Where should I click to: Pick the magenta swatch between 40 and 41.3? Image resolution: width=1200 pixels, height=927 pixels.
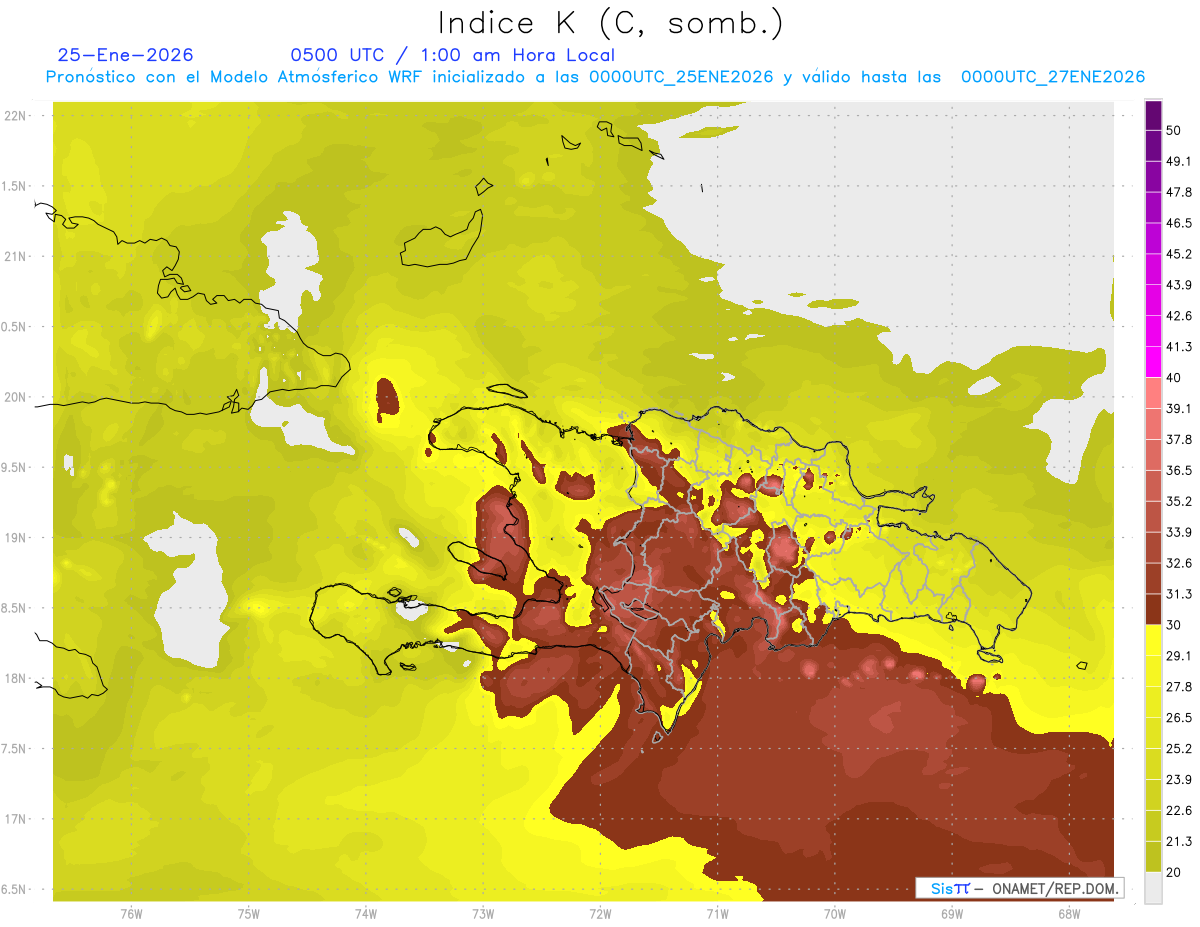[x=1153, y=363]
